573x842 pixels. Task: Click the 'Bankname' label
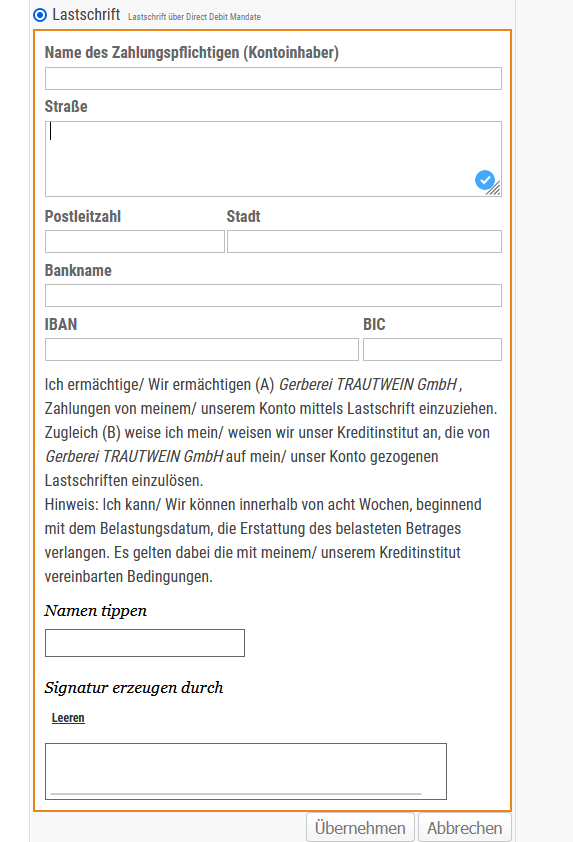pos(78,270)
